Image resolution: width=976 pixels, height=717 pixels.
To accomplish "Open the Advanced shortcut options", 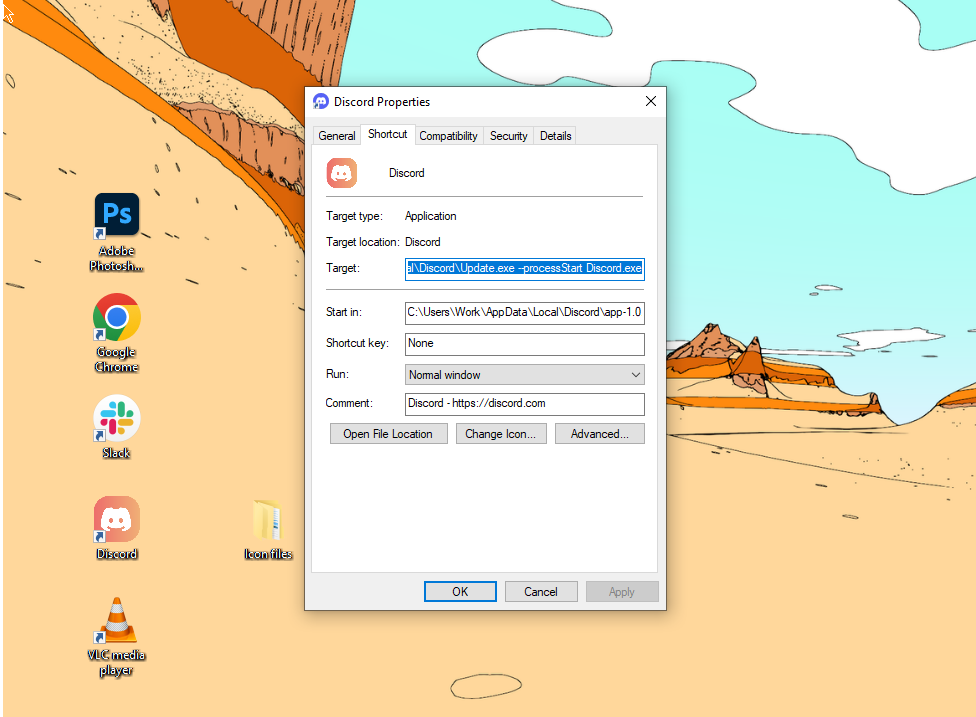I will click(x=599, y=434).
